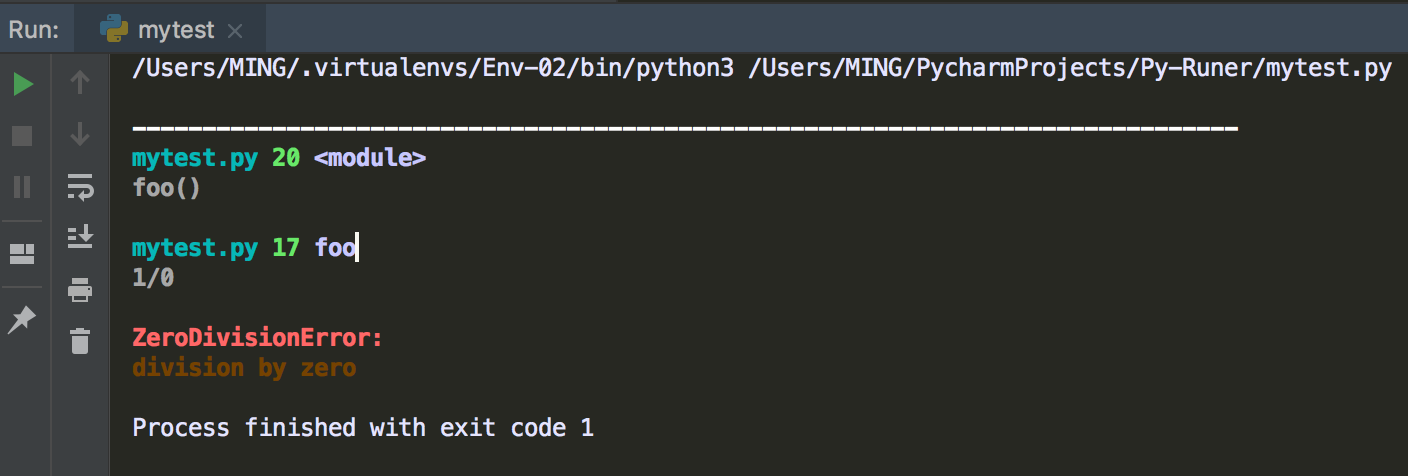Clear all output with trash icon
Image resolution: width=1408 pixels, height=476 pixels.
pos(80,340)
